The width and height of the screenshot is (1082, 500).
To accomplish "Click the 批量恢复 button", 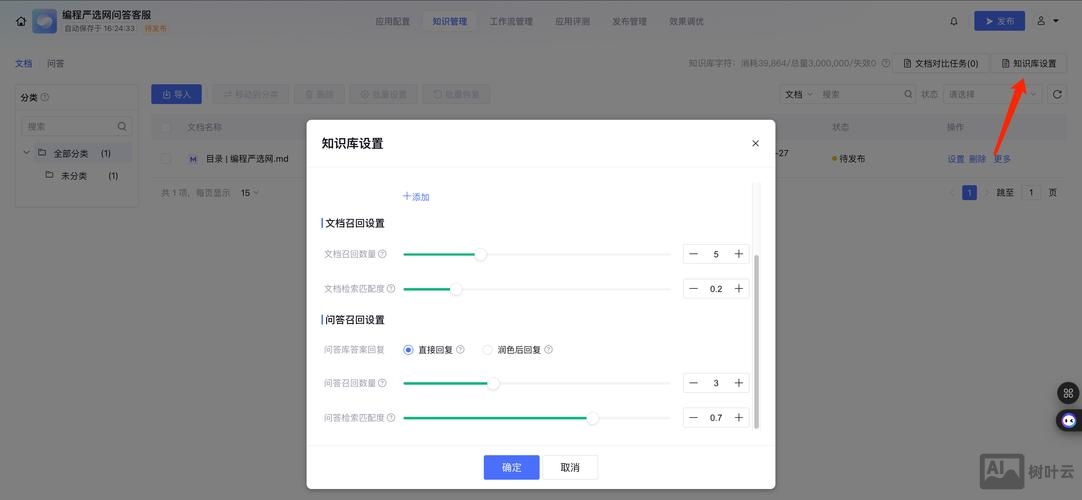I will coord(456,94).
